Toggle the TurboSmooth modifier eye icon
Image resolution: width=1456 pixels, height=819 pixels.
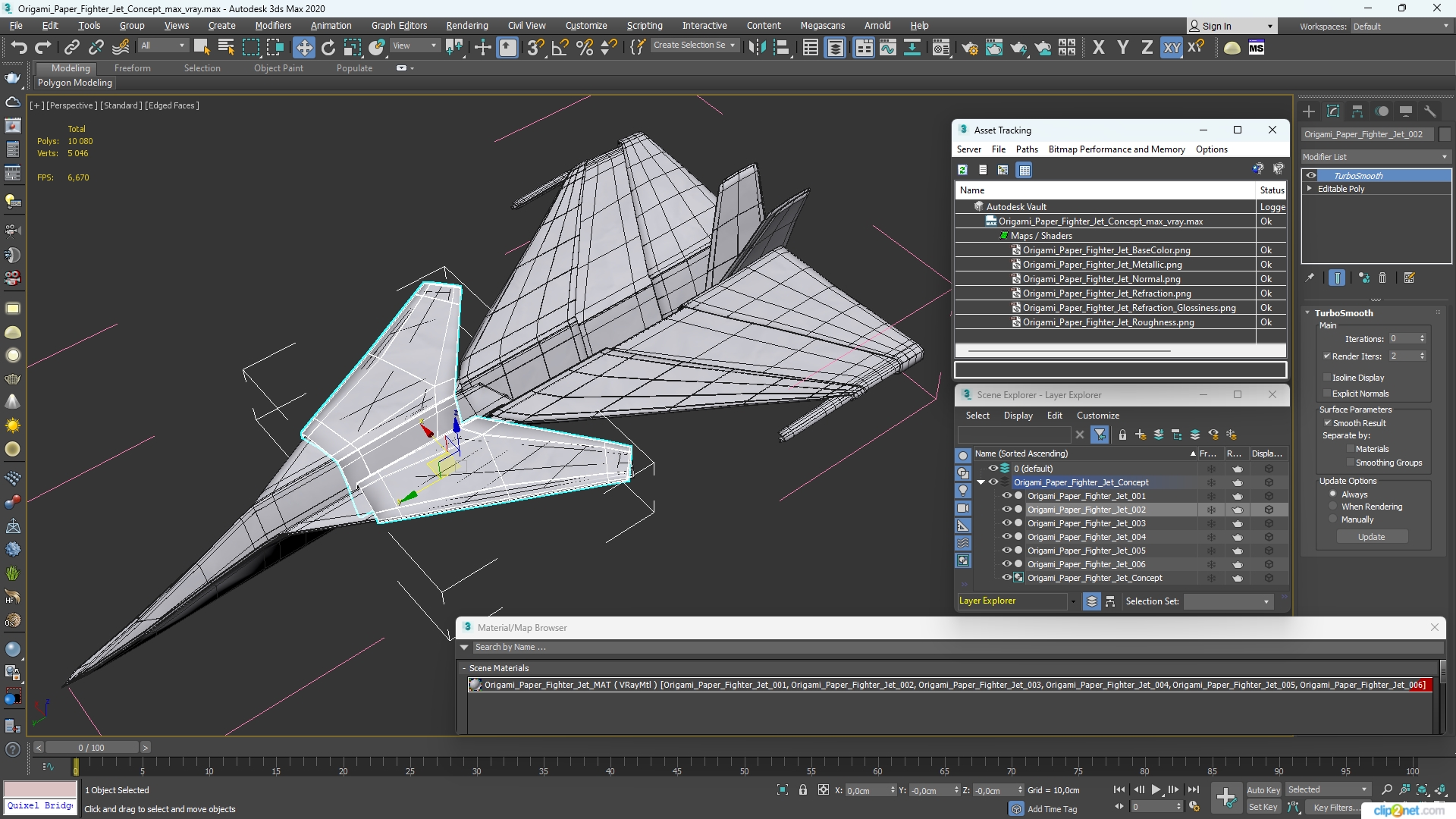[1311, 176]
